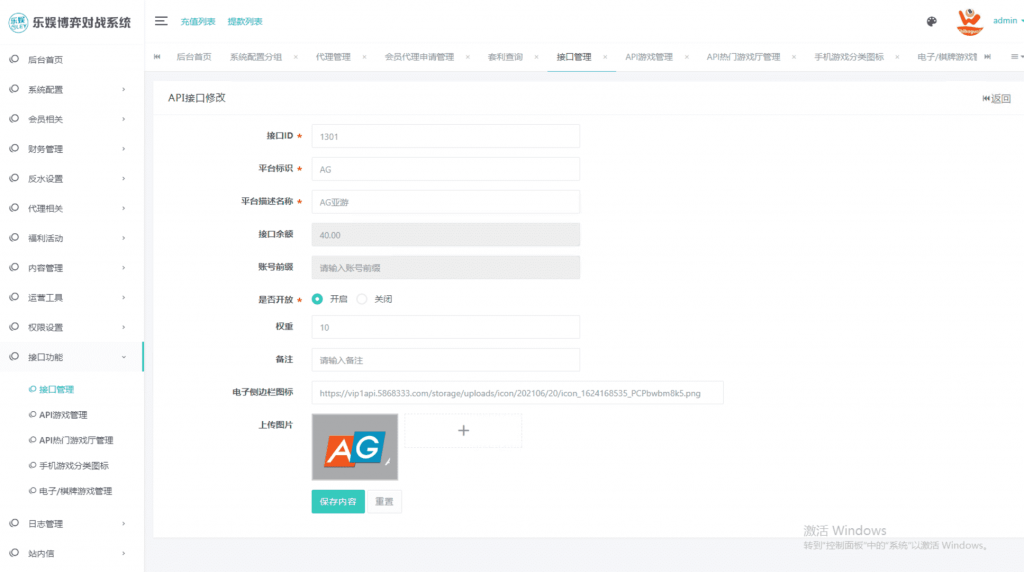This screenshot has height=572, width=1024.
Task: Click the AG uploaded image thumbnail
Action: point(354,447)
